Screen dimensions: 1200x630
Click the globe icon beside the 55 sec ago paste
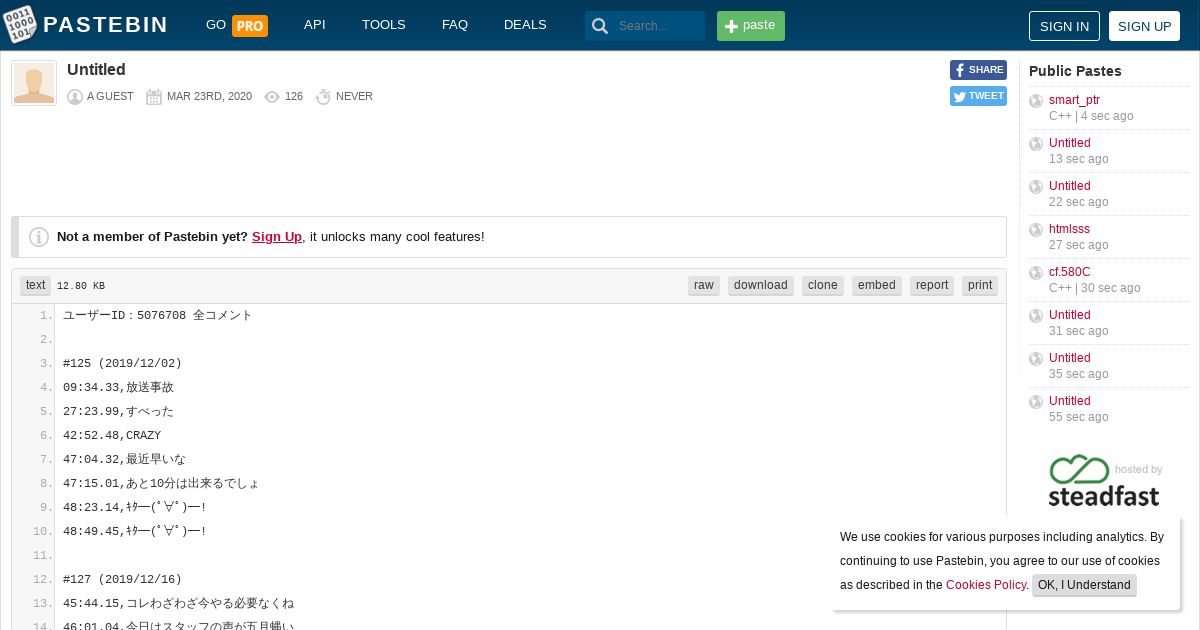click(1036, 402)
